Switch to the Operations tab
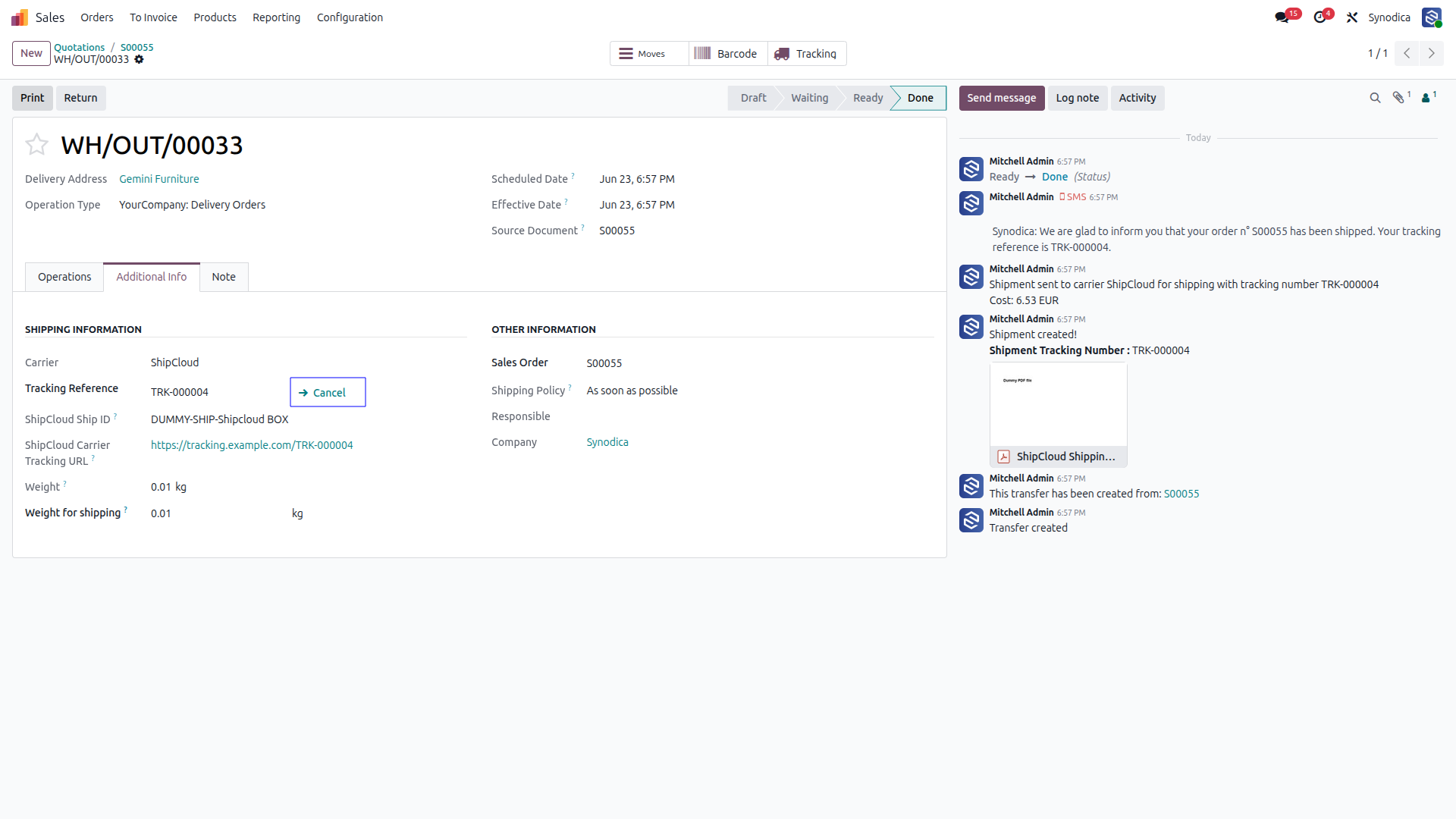 click(x=64, y=277)
